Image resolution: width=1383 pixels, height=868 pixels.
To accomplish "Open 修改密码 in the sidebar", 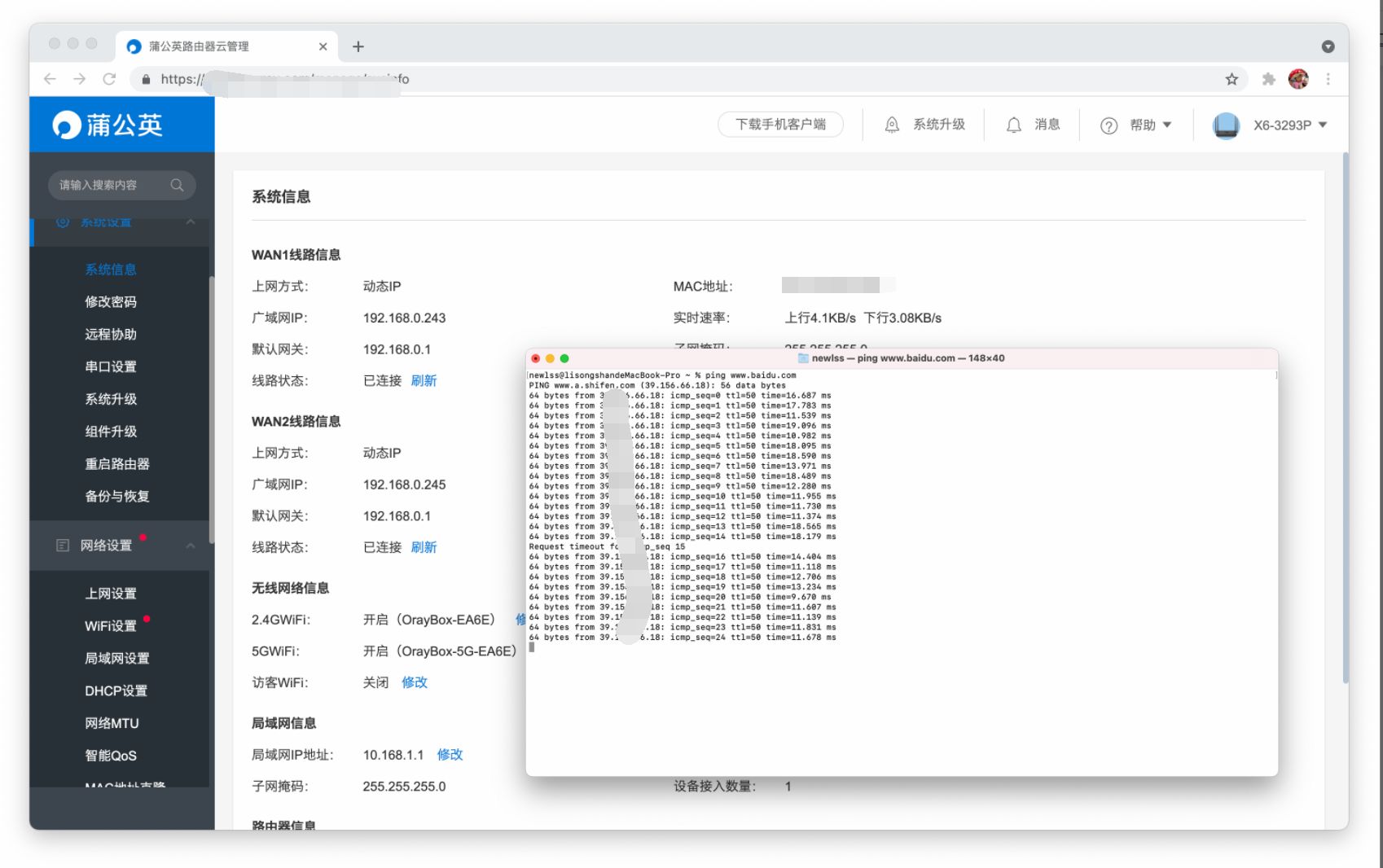I will point(111,302).
